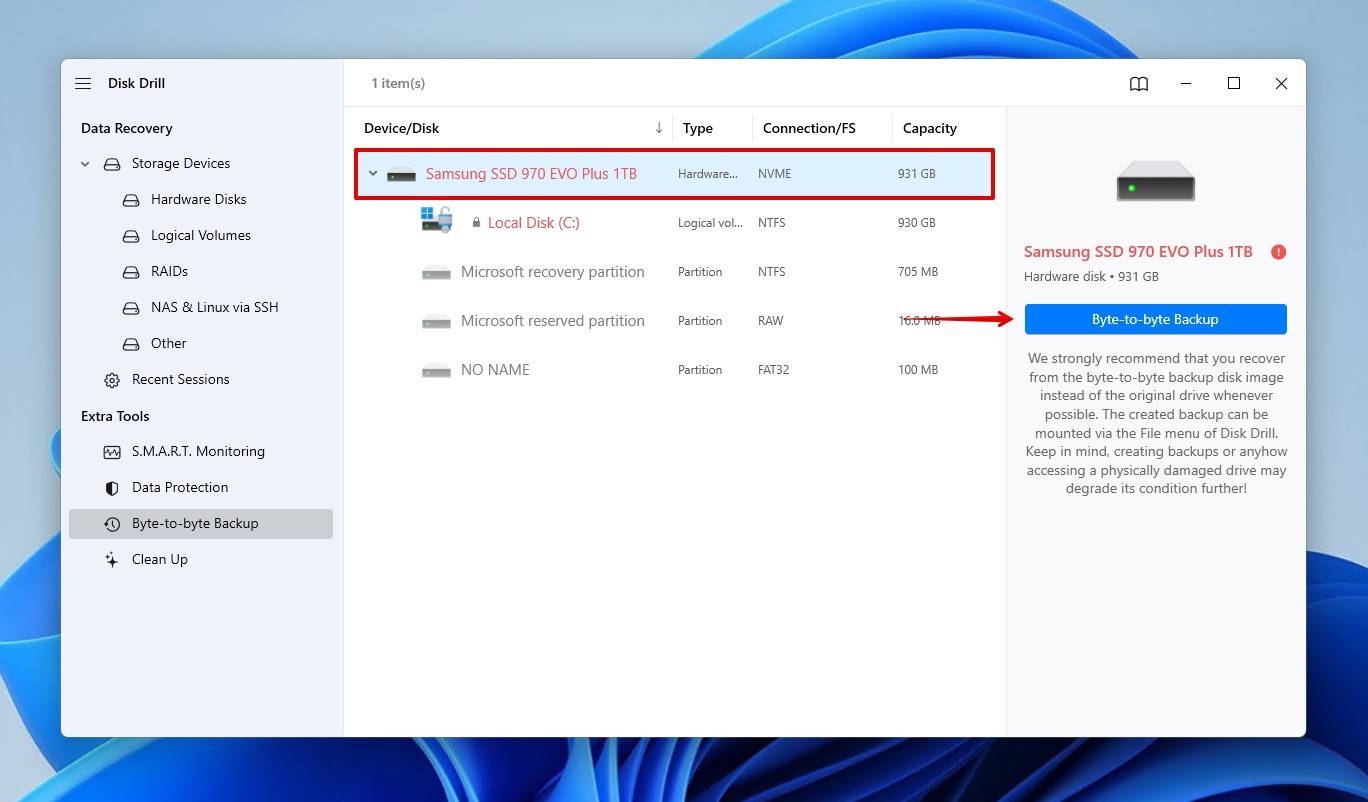Open the hamburger menu next to Disk Drill
Image resolution: width=1368 pixels, height=802 pixels.
pyautogui.click(x=83, y=84)
